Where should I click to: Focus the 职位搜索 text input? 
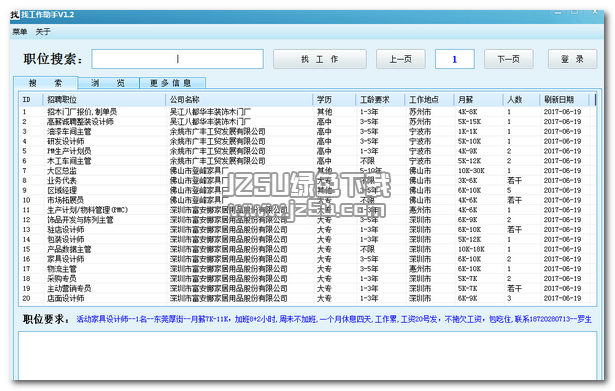(x=177, y=59)
